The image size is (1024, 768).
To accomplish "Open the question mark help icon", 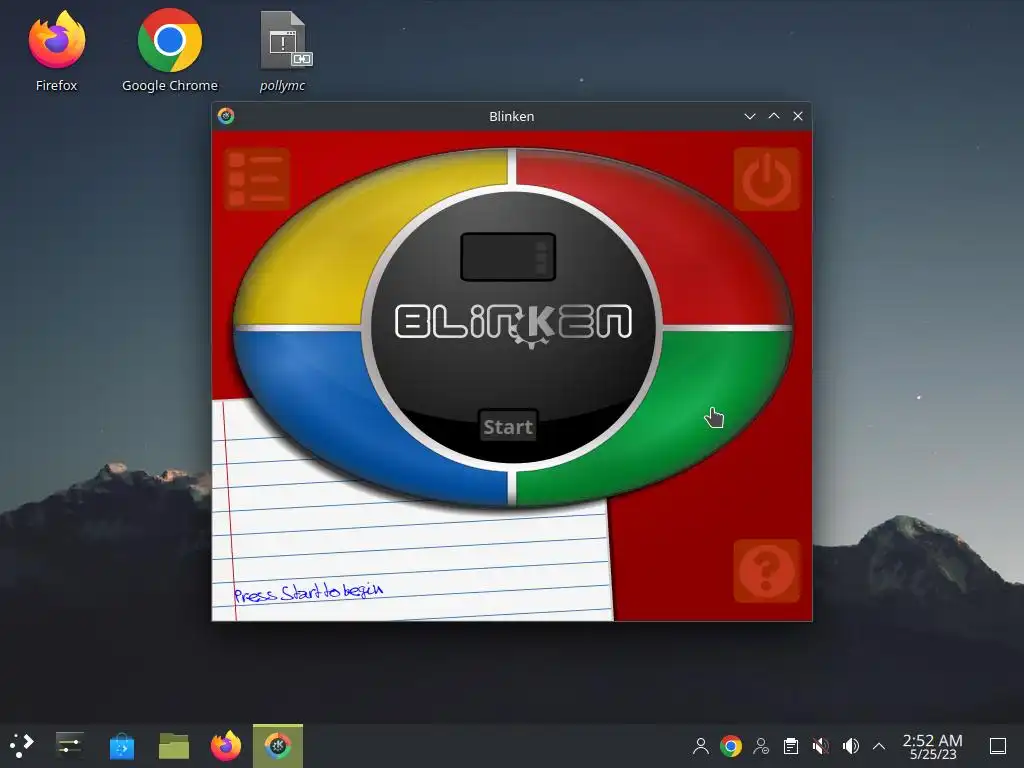I will [x=767, y=571].
